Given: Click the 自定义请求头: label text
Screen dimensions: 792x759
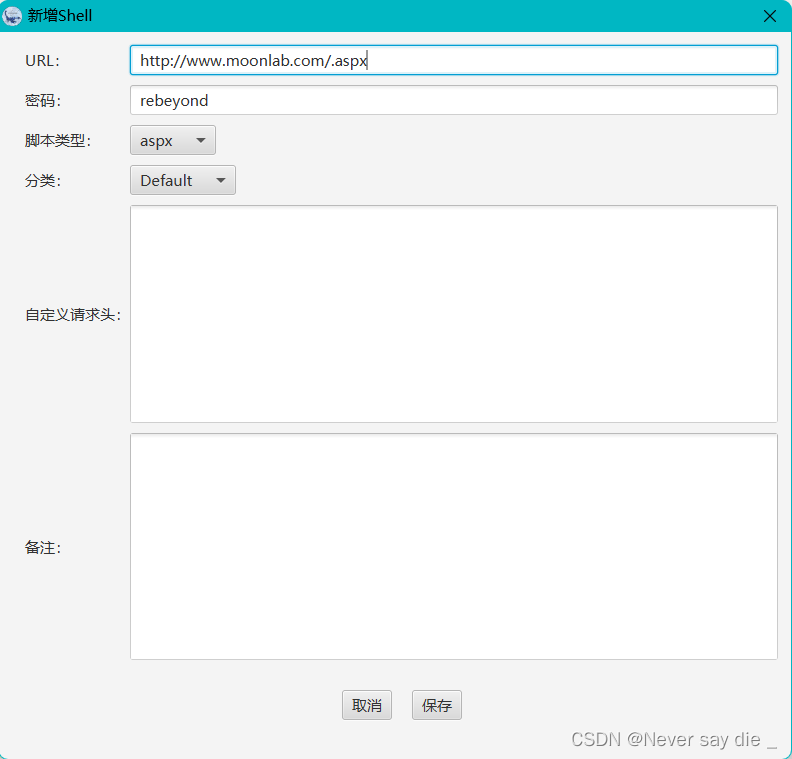Looking at the screenshot, I should click(73, 315).
